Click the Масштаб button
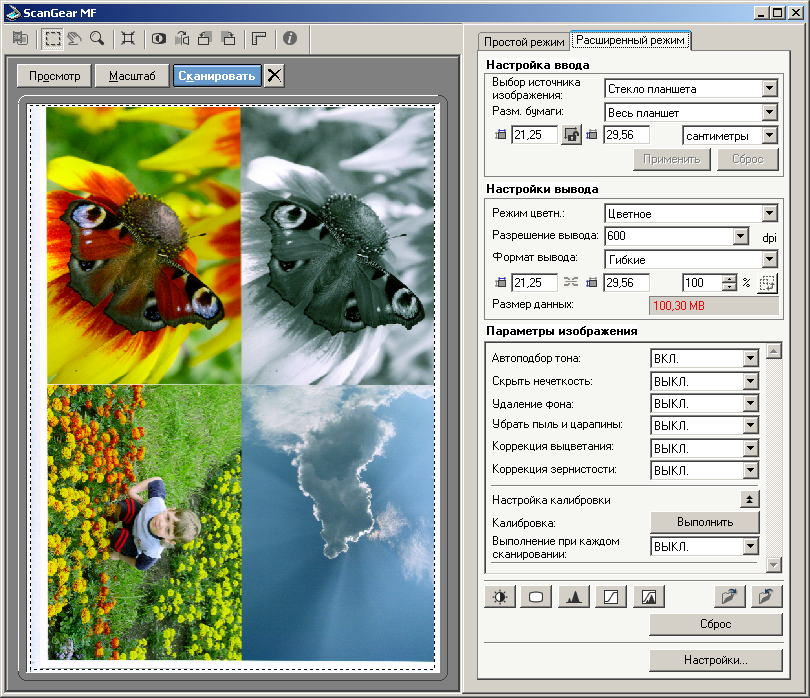Screen dimensions: 810x698 coord(132,76)
